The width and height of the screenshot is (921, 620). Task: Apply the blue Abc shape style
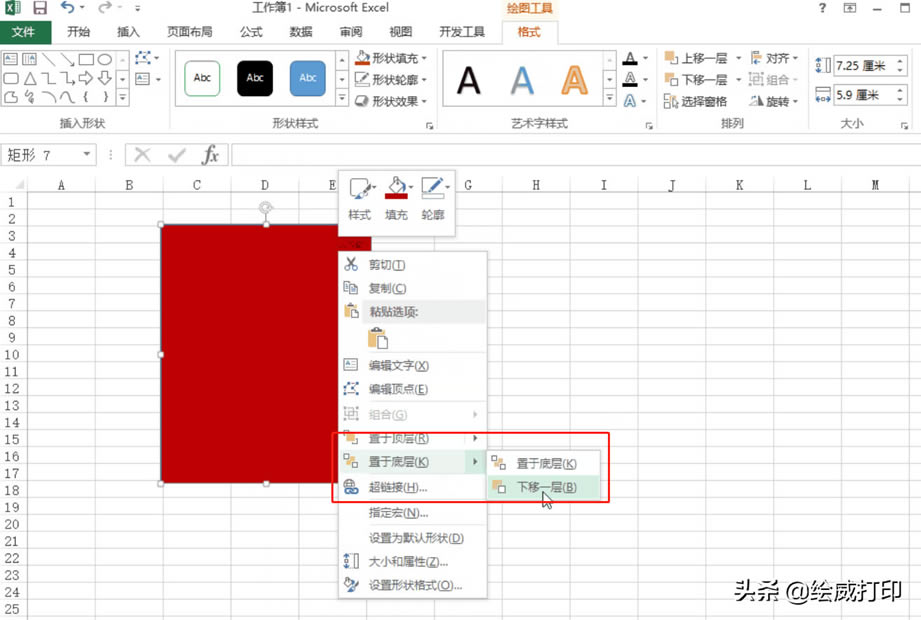pos(306,79)
